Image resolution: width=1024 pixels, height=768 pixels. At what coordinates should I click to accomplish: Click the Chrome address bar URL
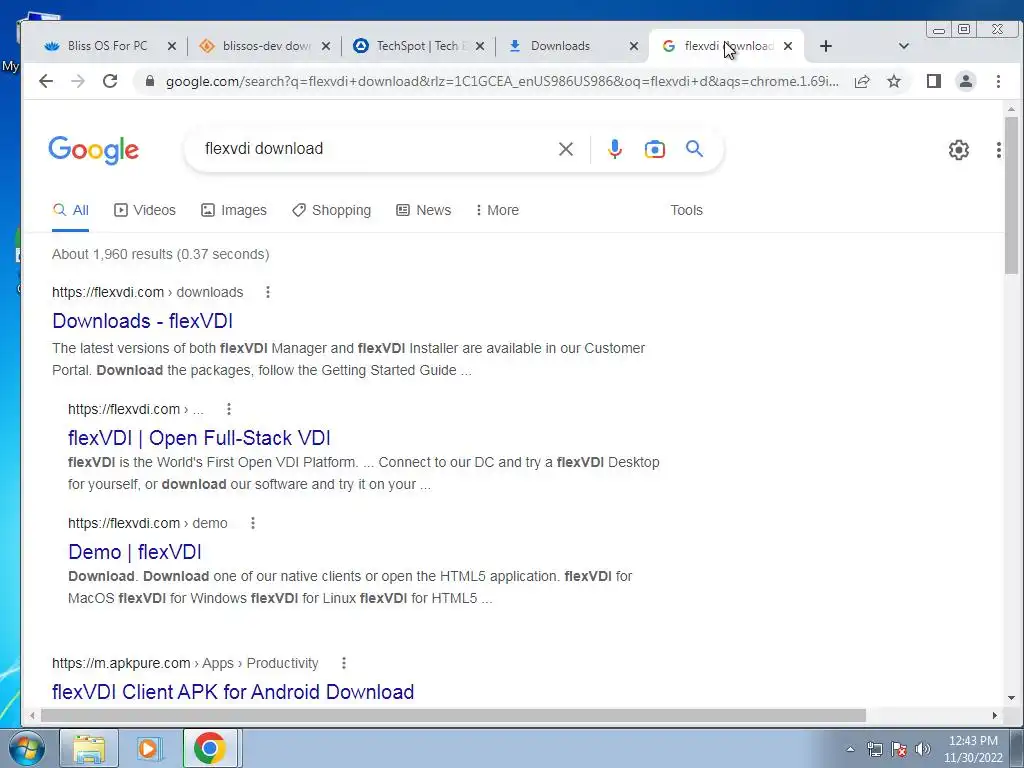point(502,81)
